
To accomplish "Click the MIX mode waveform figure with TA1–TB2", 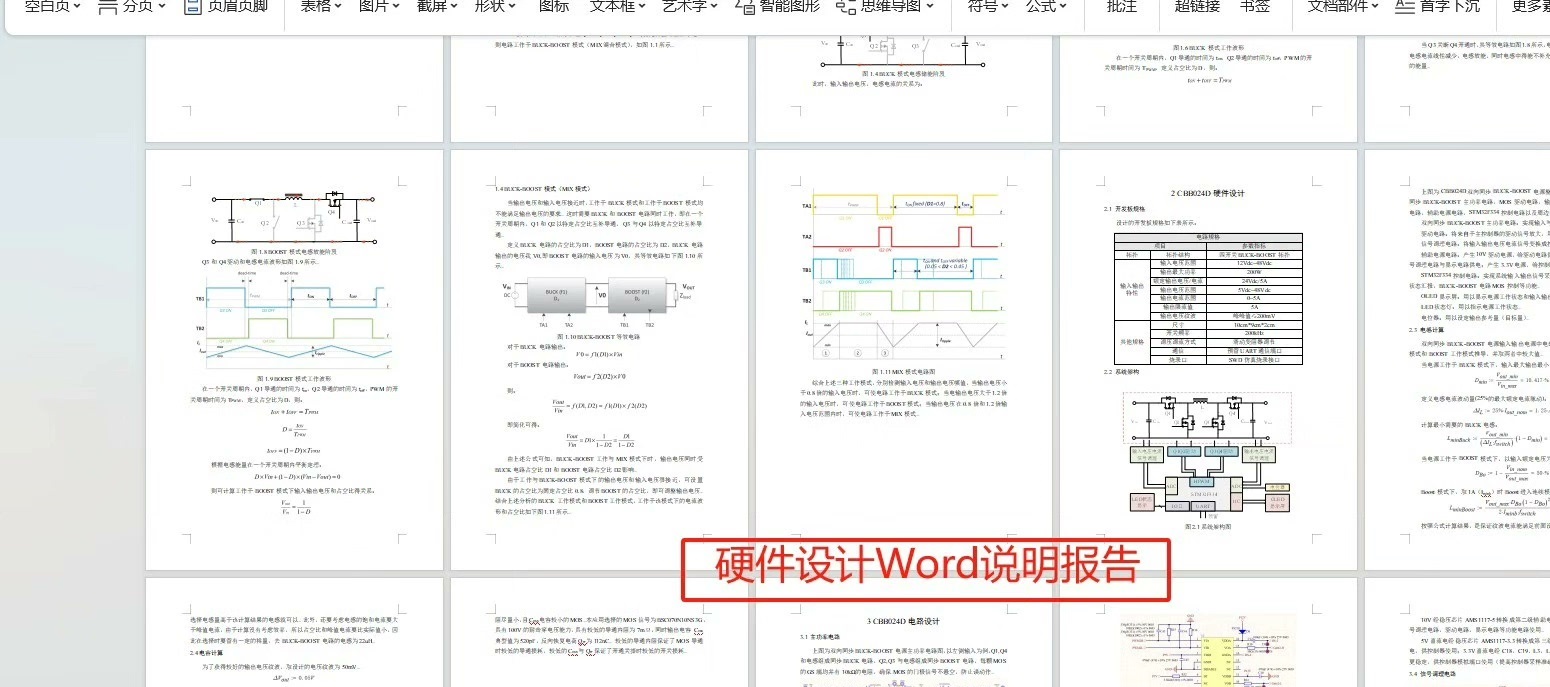I will click(904, 272).
